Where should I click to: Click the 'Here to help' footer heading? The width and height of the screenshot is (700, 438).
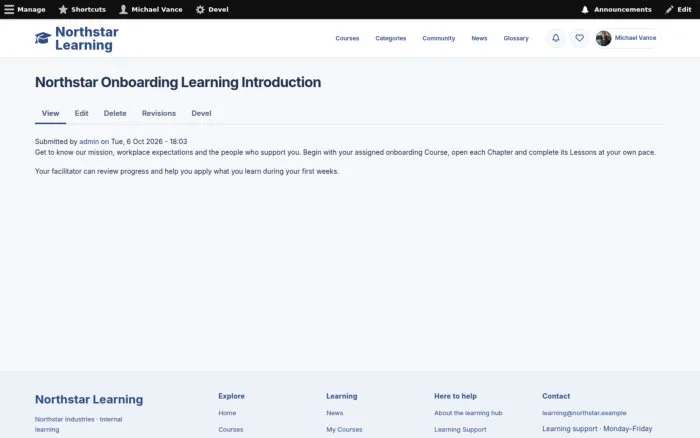[x=455, y=396]
